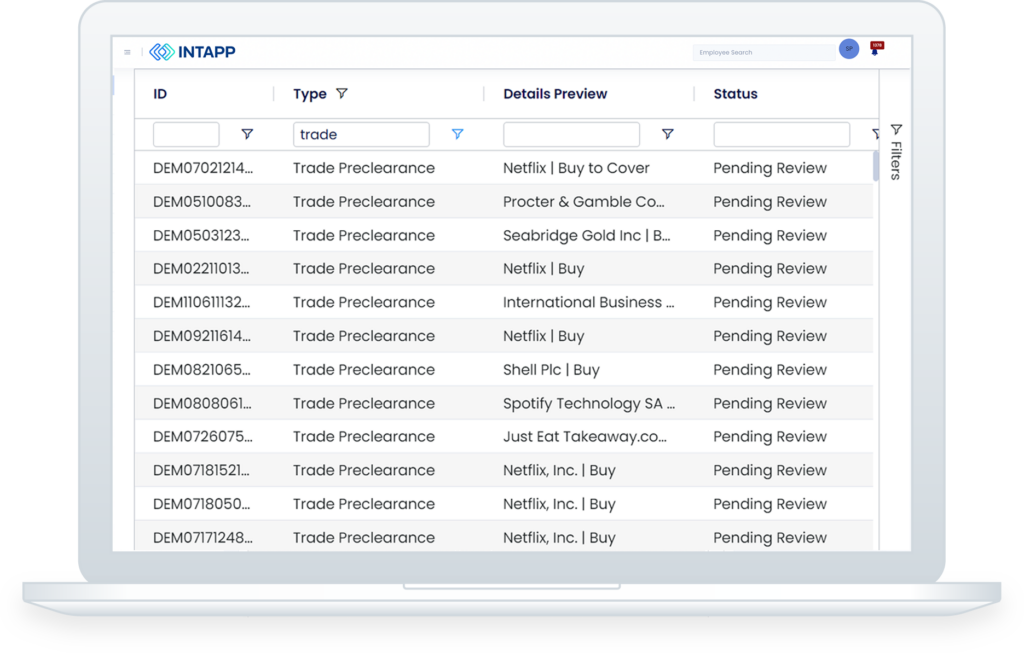Open the Type column header filter menu
The height and width of the screenshot is (653, 1024).
coord(341,93)
